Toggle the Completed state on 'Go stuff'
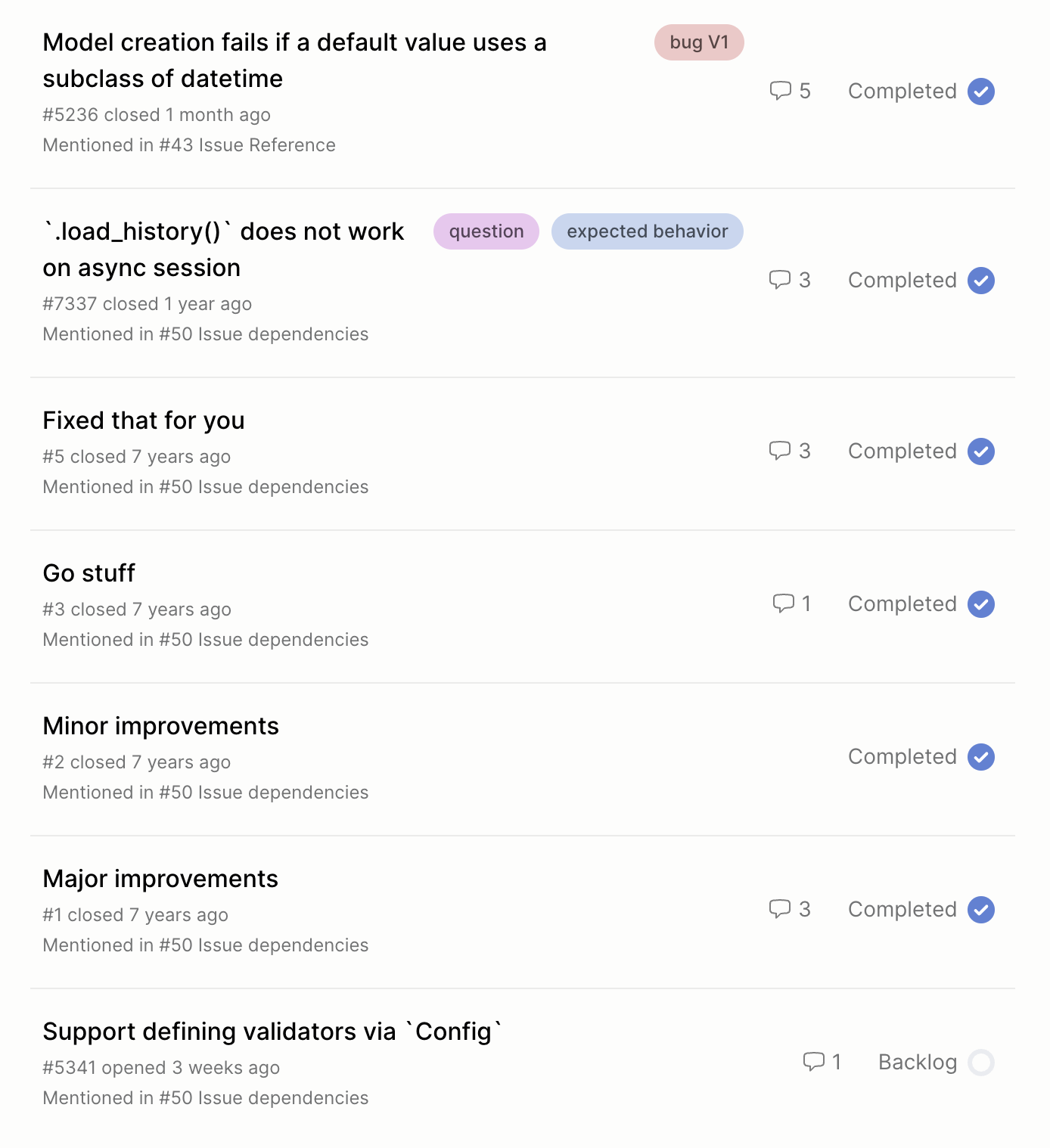Screen dimensions: 1050x1148 (981, 603)
